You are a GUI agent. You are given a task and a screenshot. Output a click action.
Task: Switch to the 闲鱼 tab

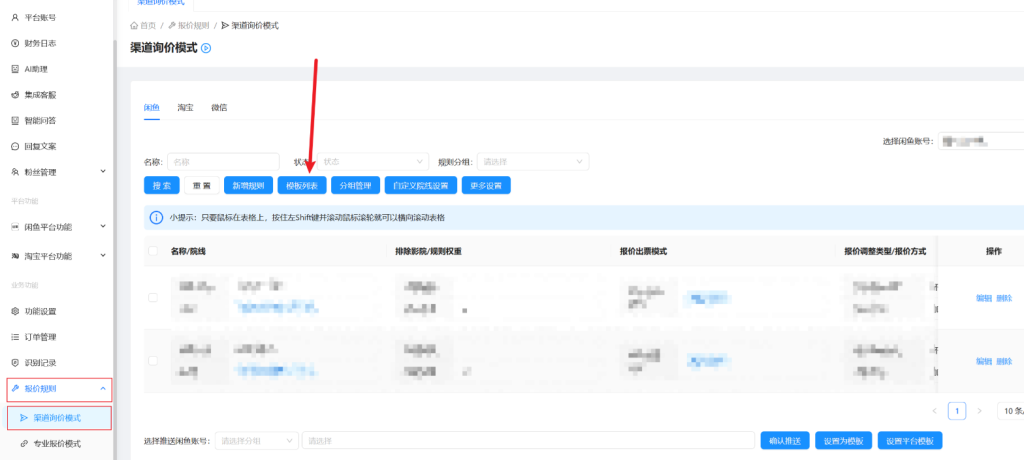point(152,107)
